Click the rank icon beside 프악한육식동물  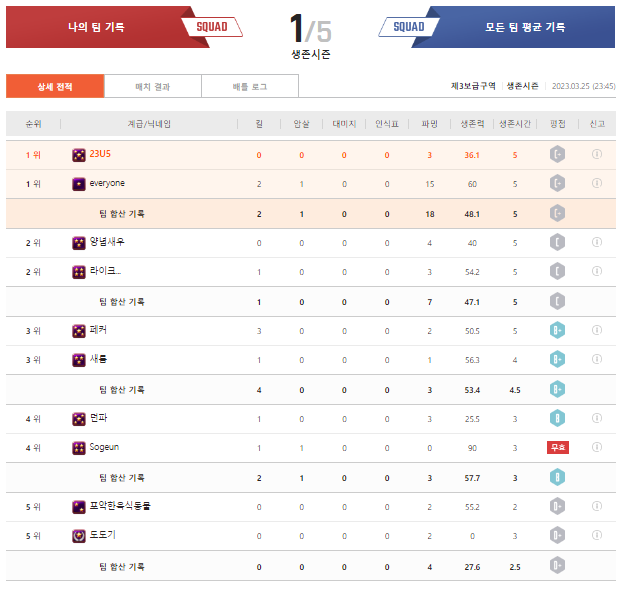click(79, 507)
